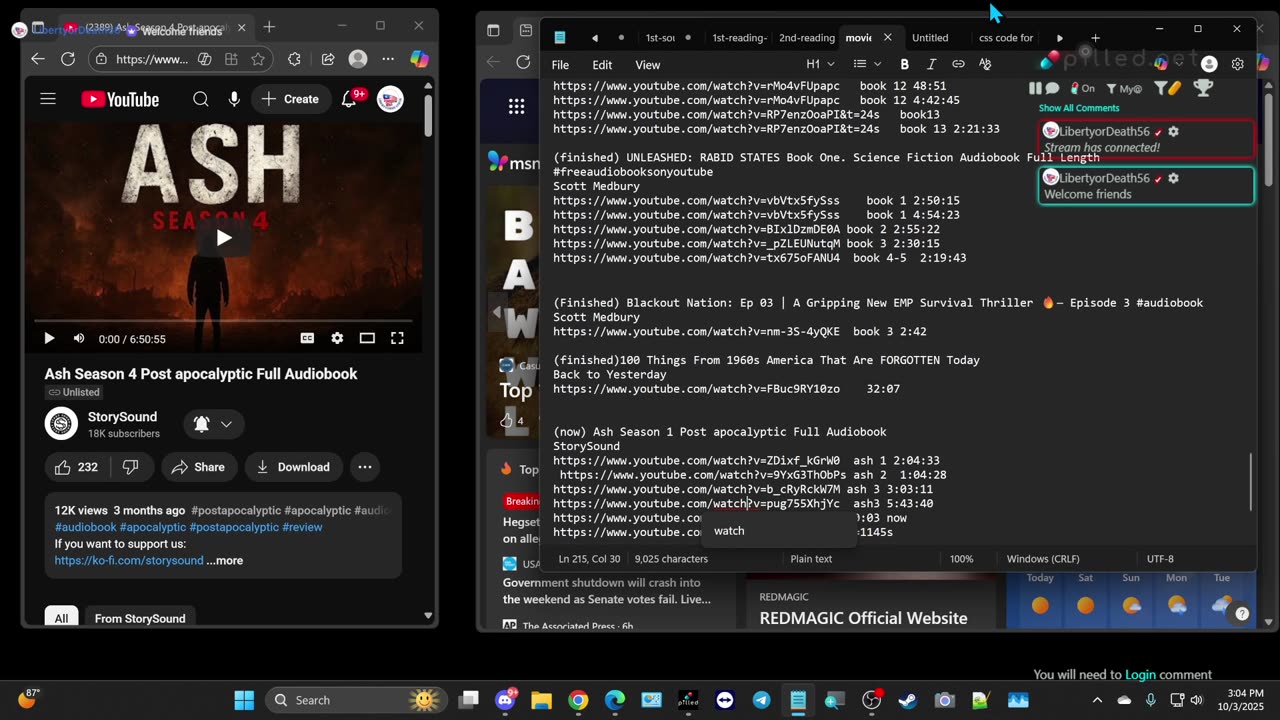The image size is (1280, 720).
Task: Open more actions menu beside Download
Action: click(365, 467)
